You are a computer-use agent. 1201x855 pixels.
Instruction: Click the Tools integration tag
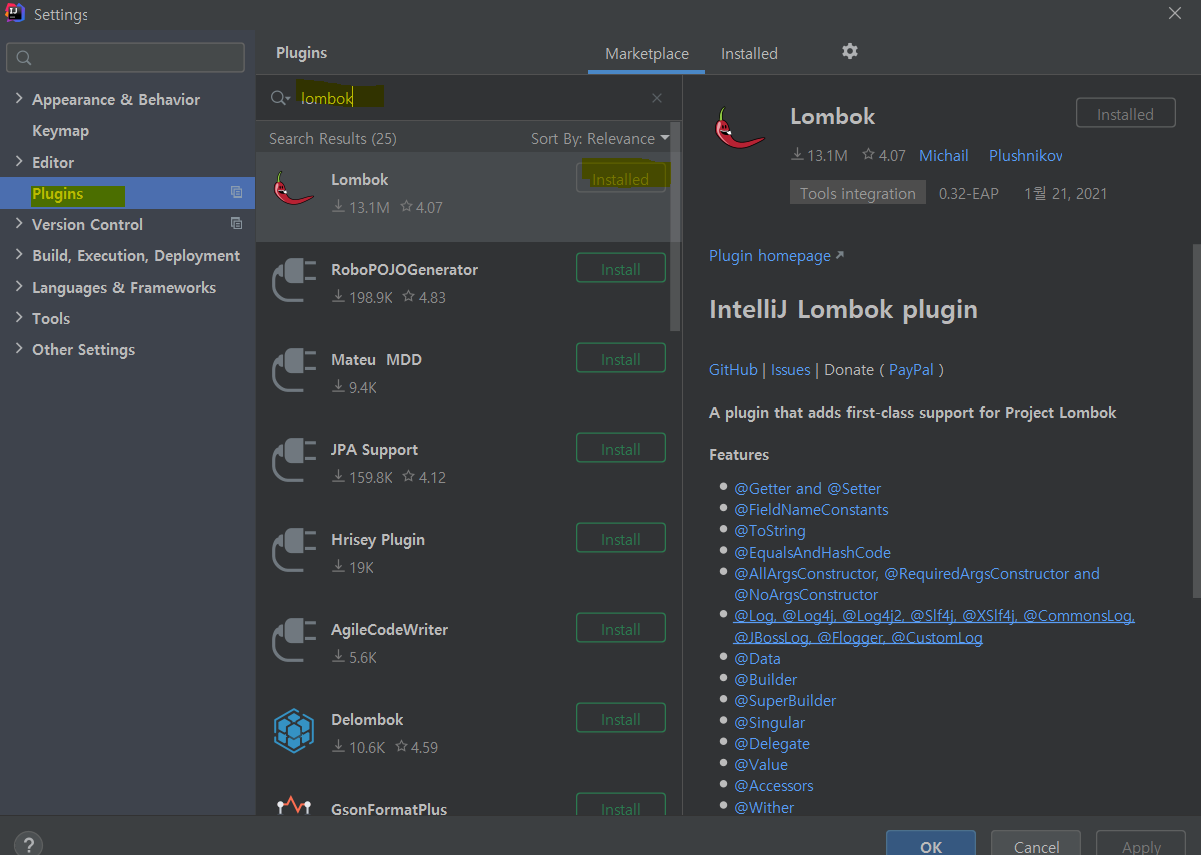coord(857,193)
